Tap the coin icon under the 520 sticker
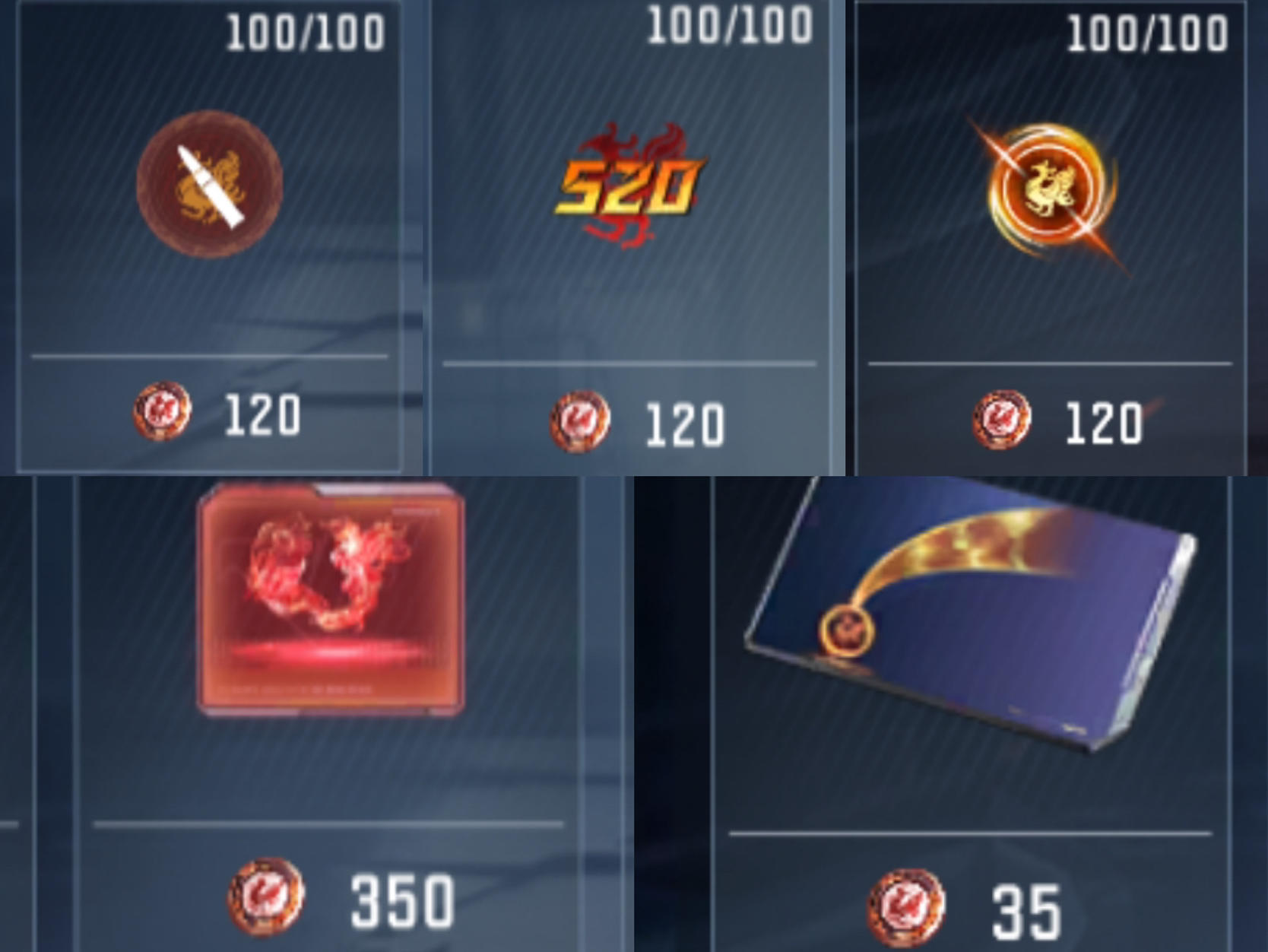 click(x=580, y=421)
